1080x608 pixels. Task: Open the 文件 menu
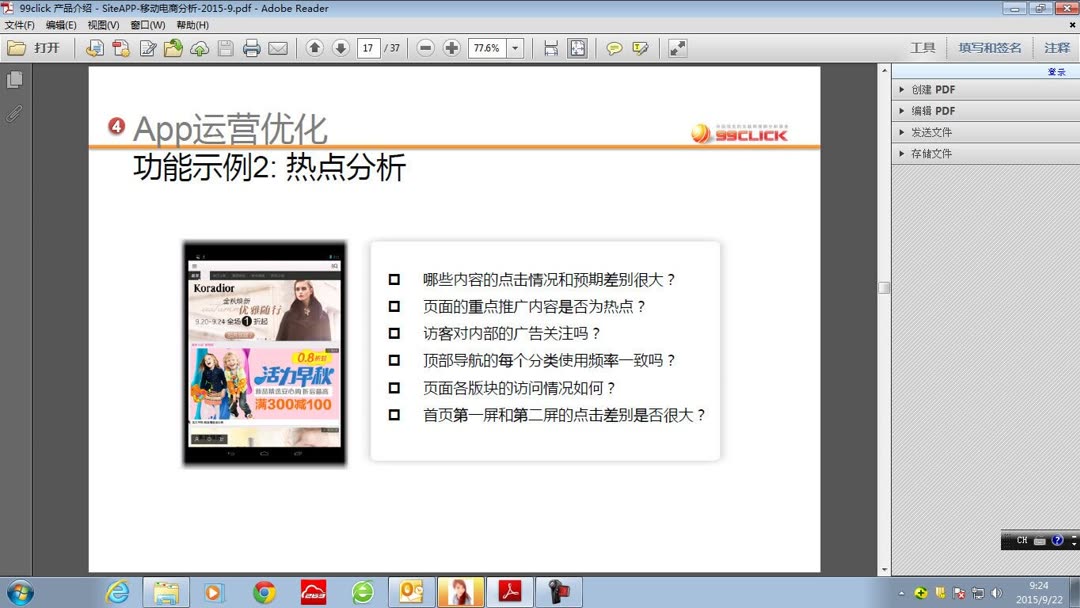(20, 27)
